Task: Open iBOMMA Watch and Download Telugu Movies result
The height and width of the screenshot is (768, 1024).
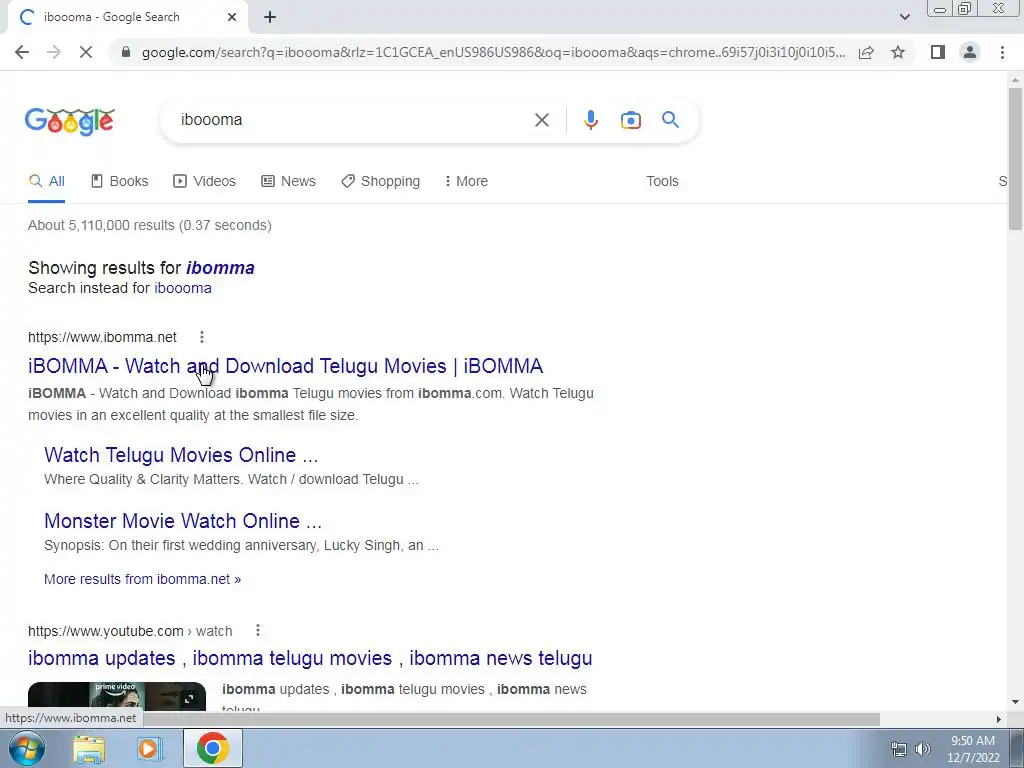Action: 285,366
